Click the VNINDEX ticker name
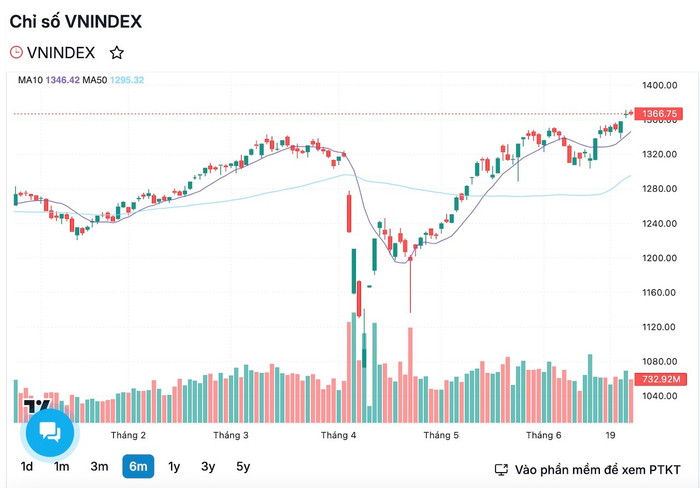 click(61, 53)
